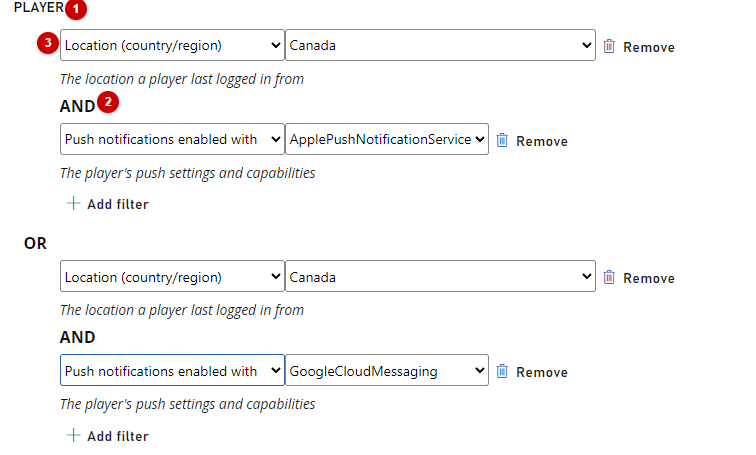Open GoogleCloudMessaging value dropdown

coord(387,370)
